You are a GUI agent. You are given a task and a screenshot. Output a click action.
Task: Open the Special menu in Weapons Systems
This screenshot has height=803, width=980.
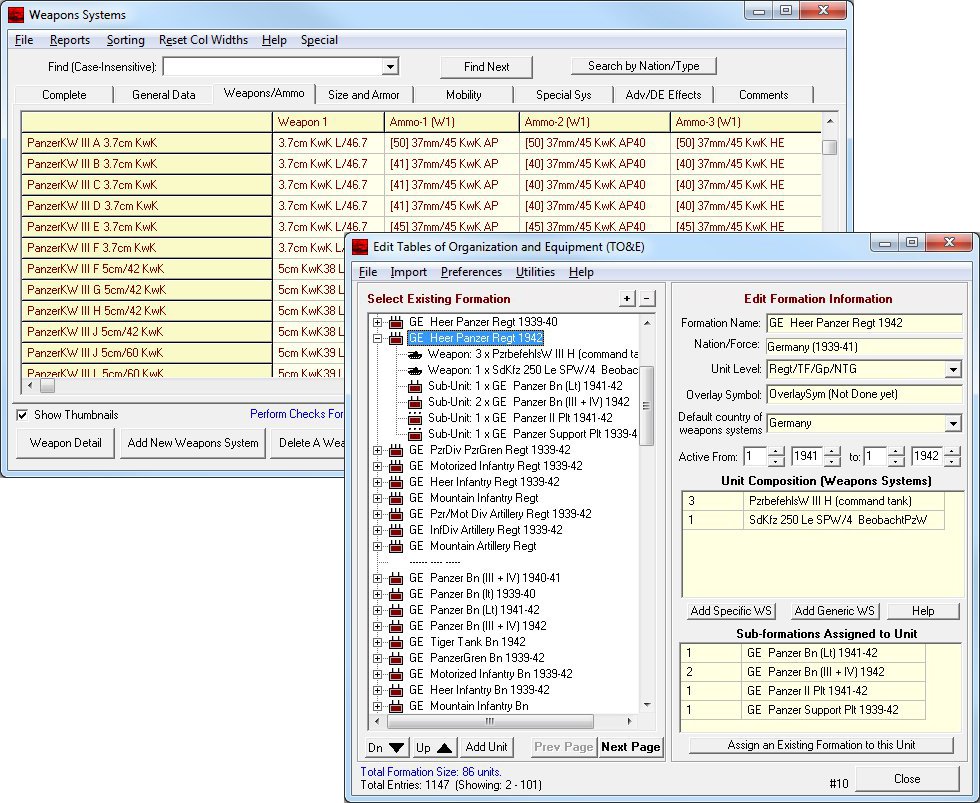pos(319,40)
